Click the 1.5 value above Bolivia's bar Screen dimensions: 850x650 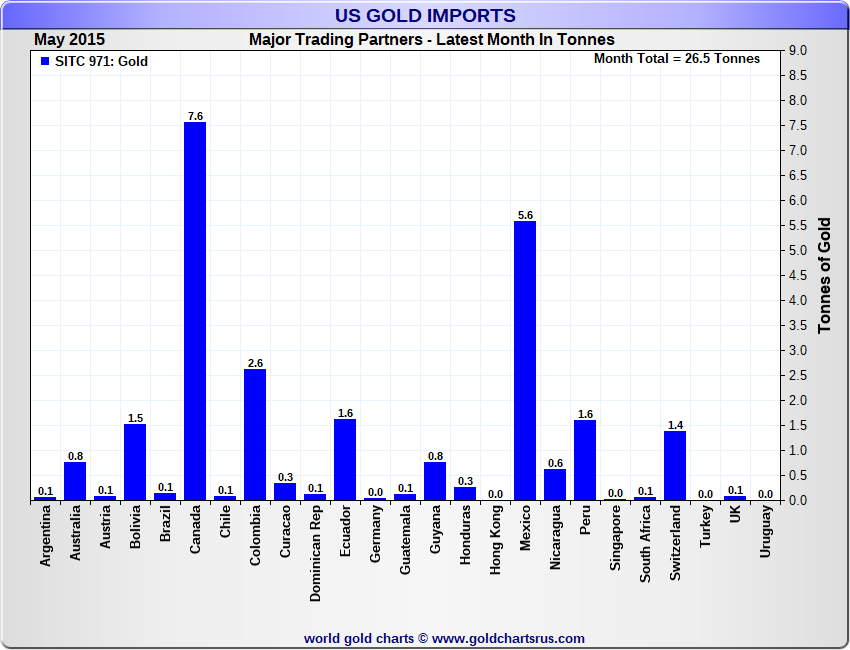coord(135,418)
